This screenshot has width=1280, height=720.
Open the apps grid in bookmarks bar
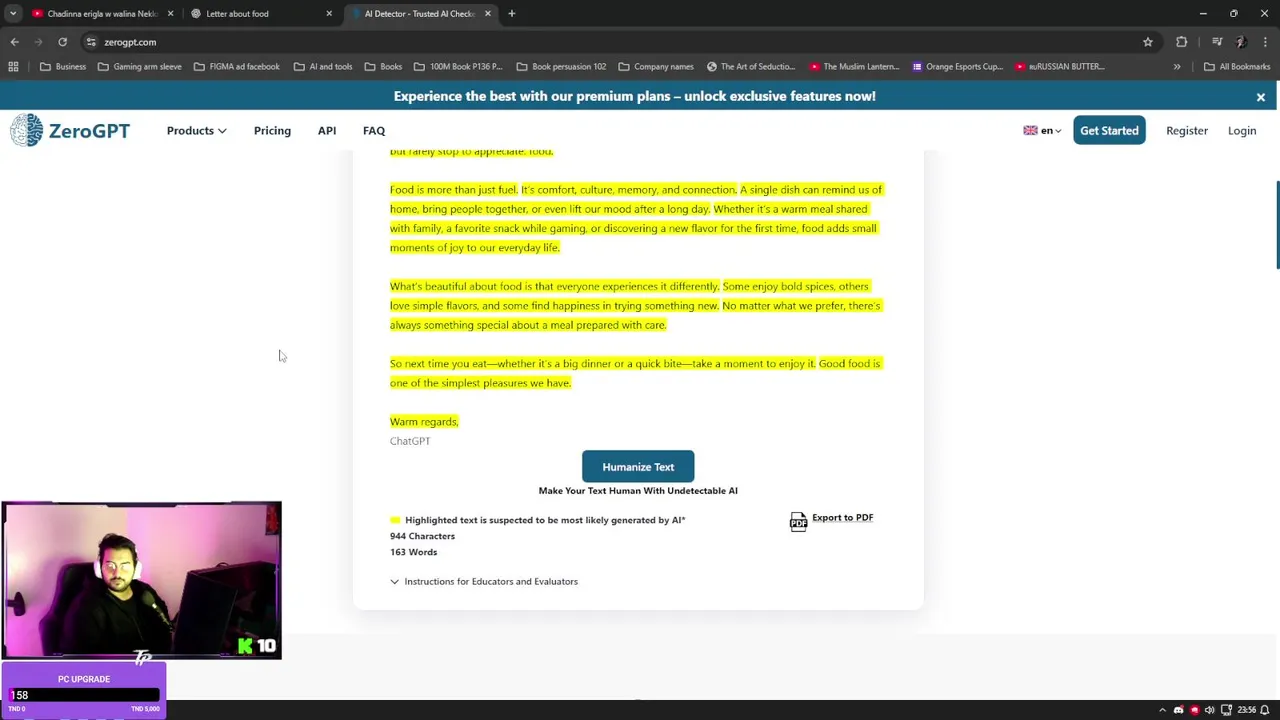(13, 67)
